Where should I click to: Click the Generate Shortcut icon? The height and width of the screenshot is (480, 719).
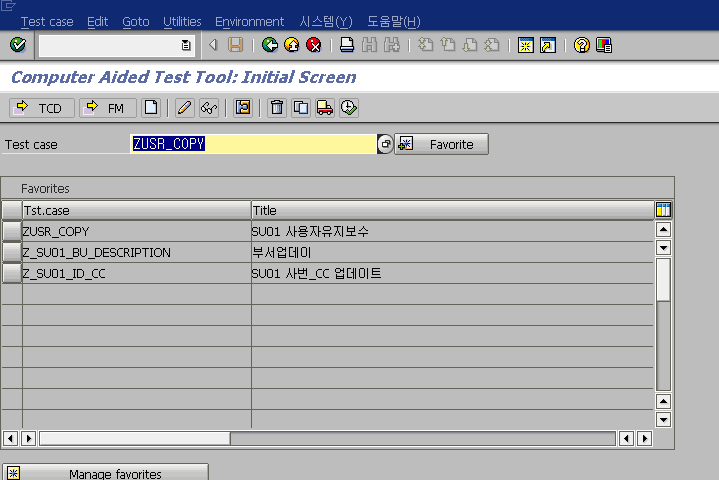click(548, 45)
